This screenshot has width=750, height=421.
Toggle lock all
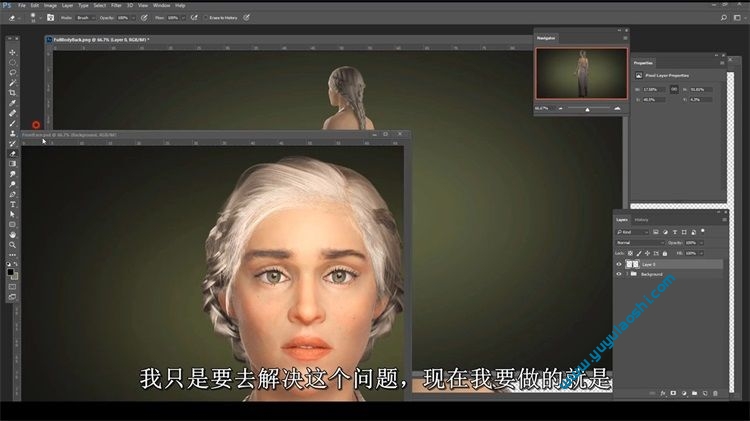(x=664, y=253)
